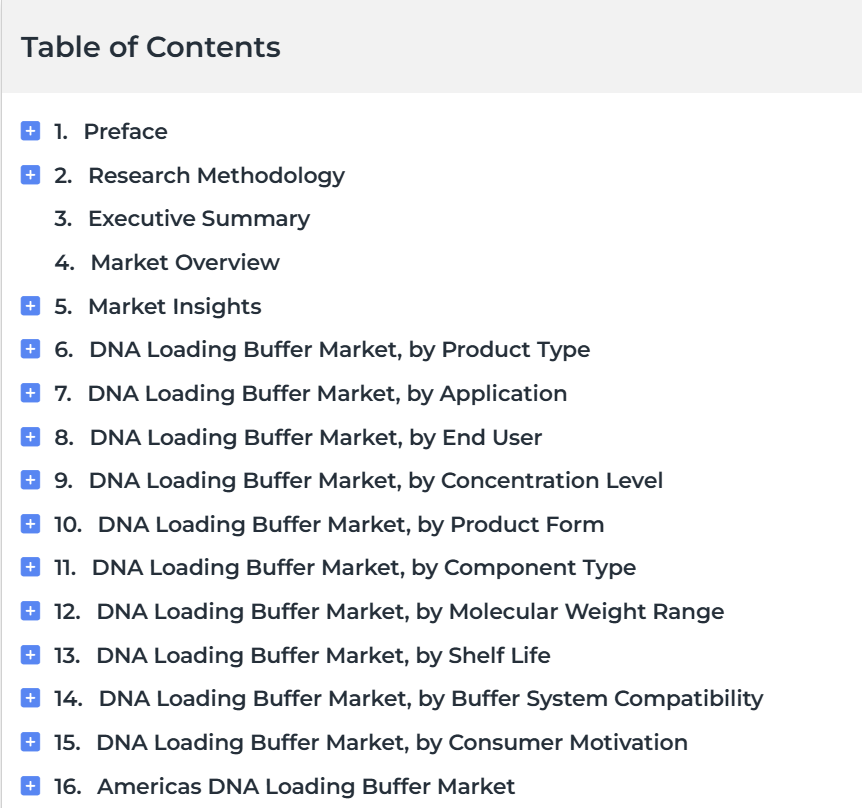Click plus icon beside by Shelf Life
This screenshot has width=862, height=808.
tap(30, 655)
